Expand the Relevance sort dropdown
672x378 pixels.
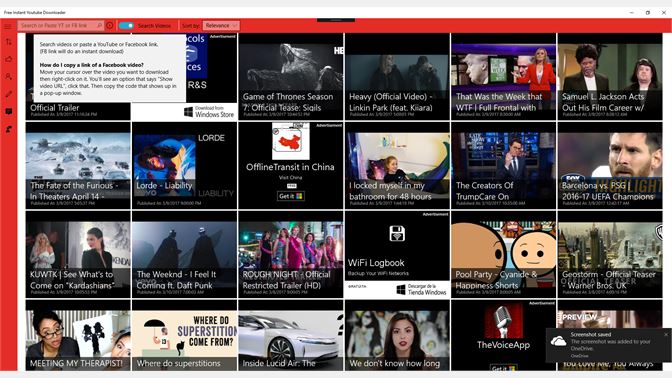click(221, 26)
